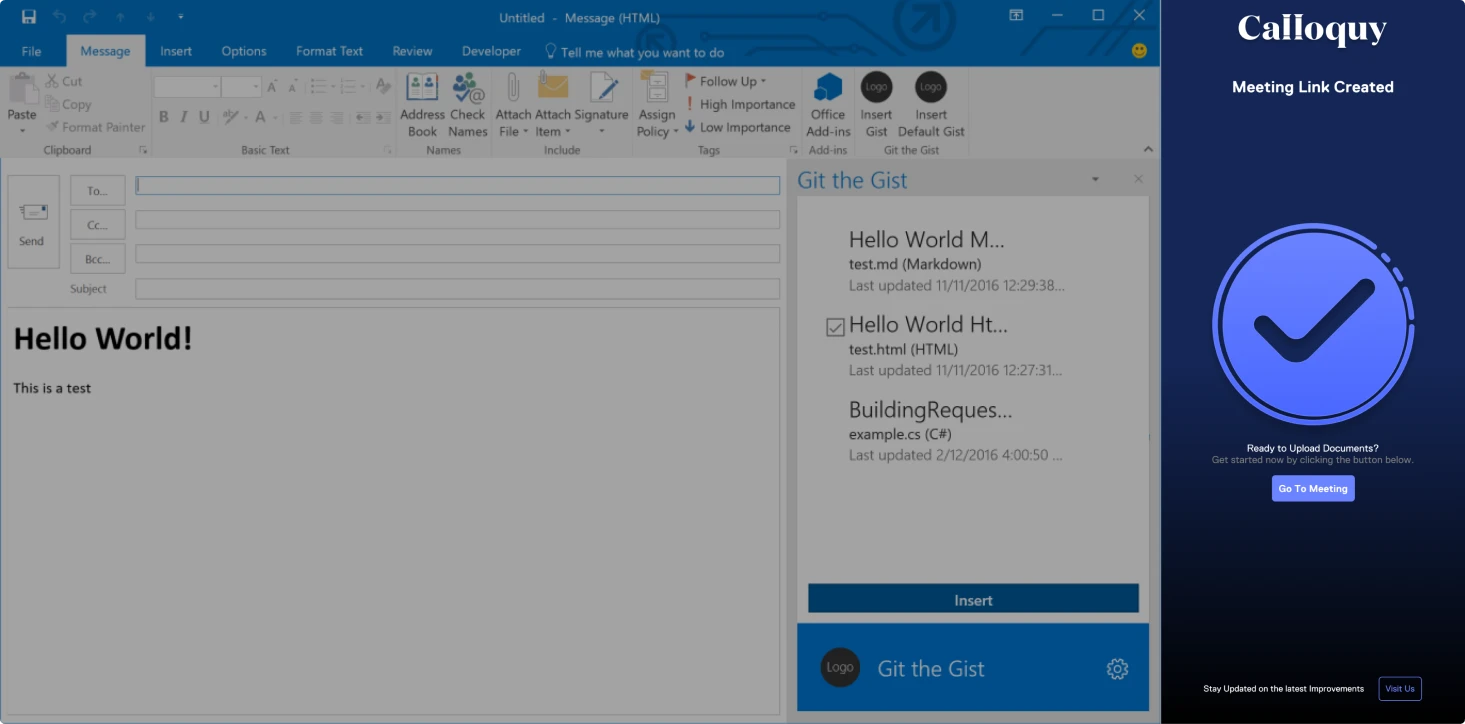Open Assign Policy dropdown
Screen dimensions: 1465x724
point(658,105)
